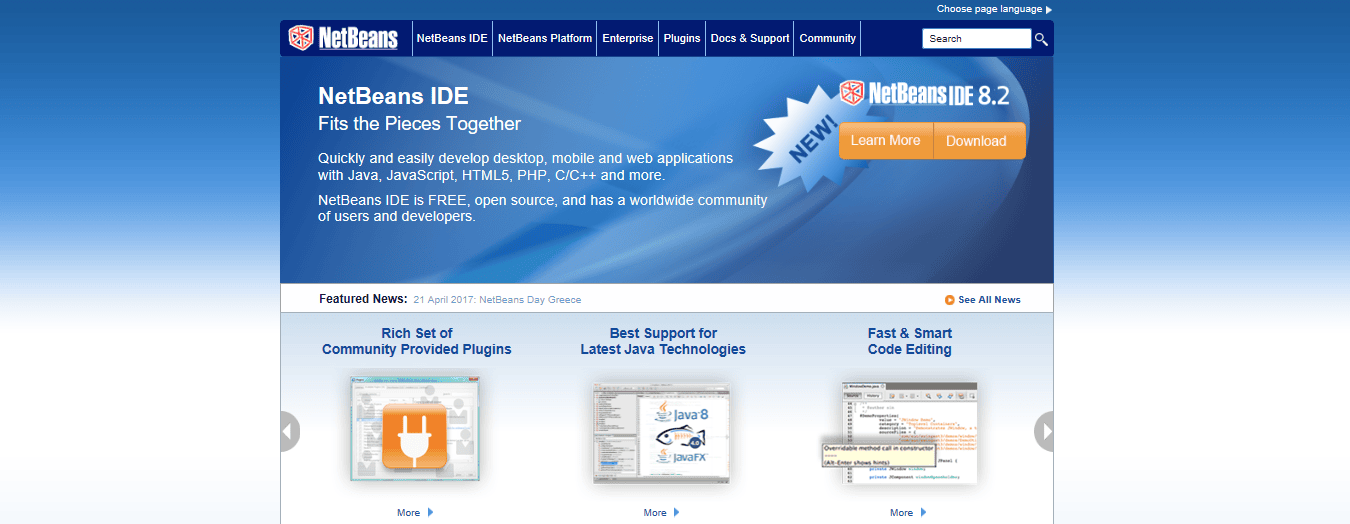This screenshot has height=524, width=1350.
Task: Open Best Support for Latest Java Technologies heading
Action: (663, 341)
